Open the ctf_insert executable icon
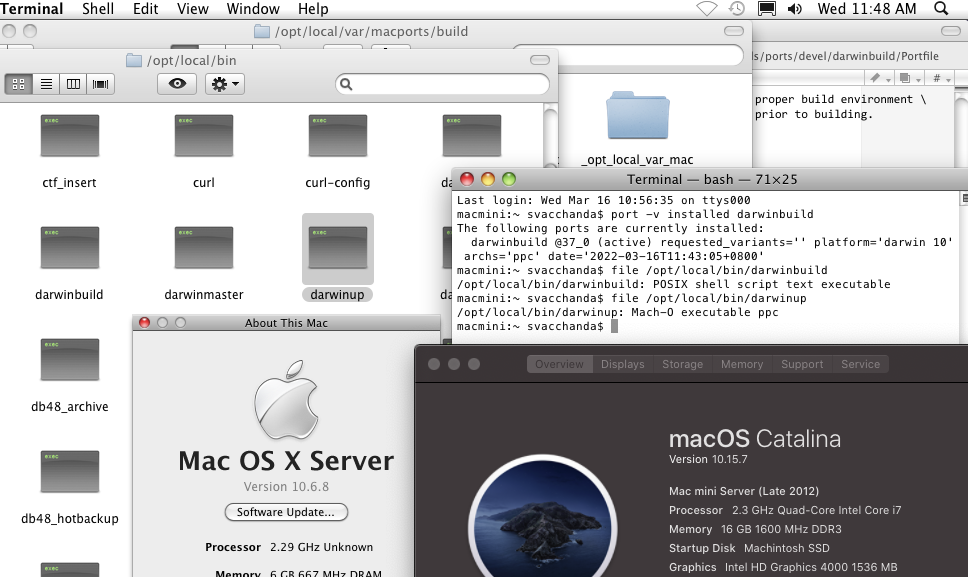968x577 pixels. [70, 136]
